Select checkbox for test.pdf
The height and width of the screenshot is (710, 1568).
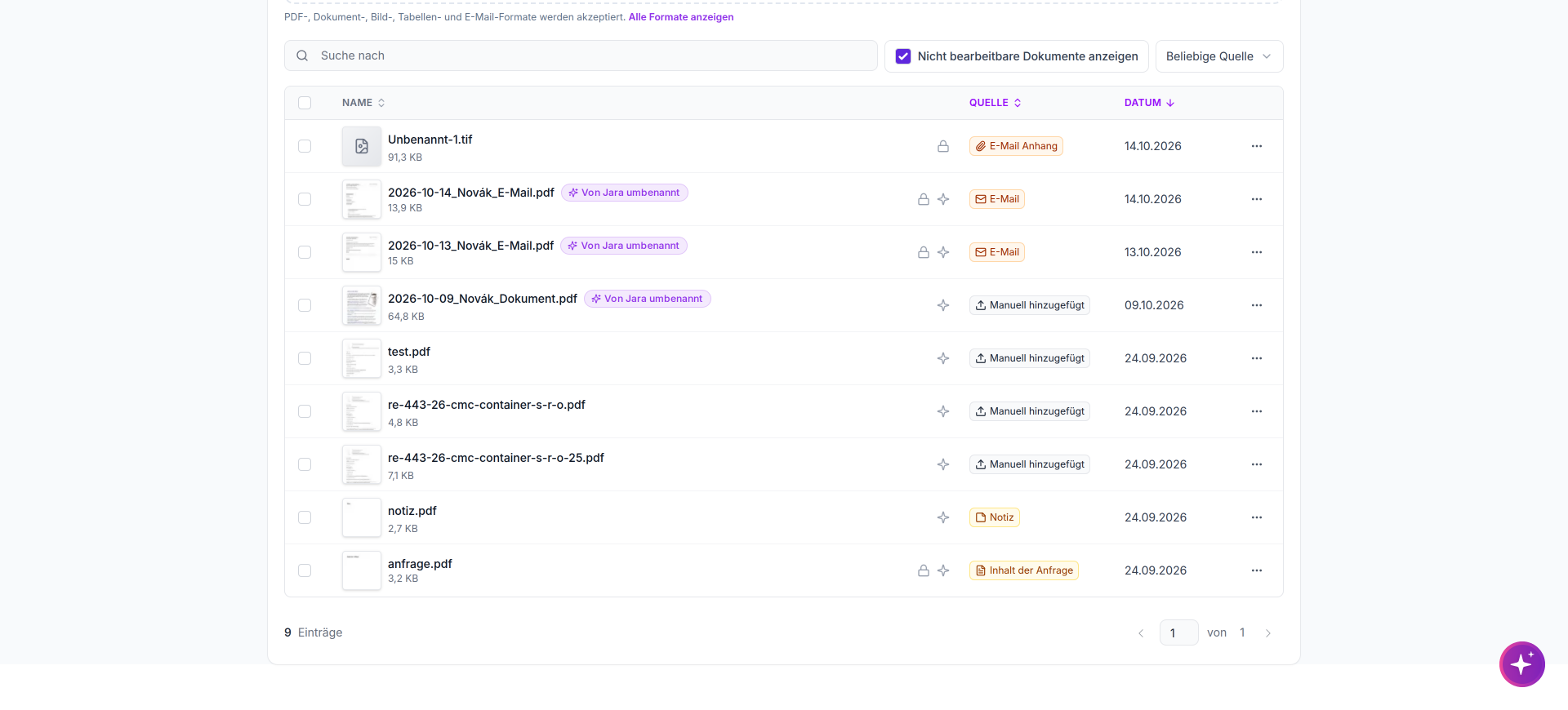click(x=305, y=358)
